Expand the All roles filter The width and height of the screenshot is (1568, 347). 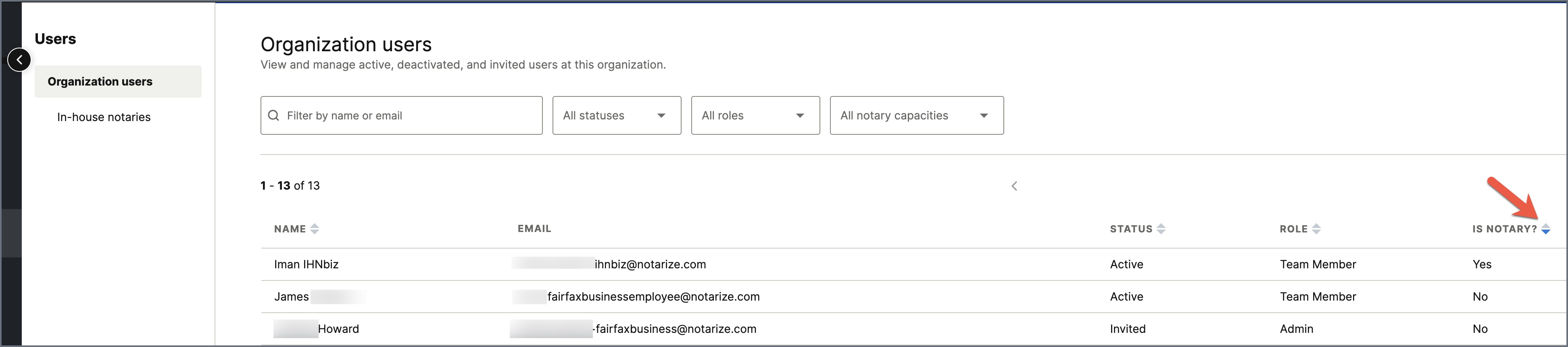[755, 116]
